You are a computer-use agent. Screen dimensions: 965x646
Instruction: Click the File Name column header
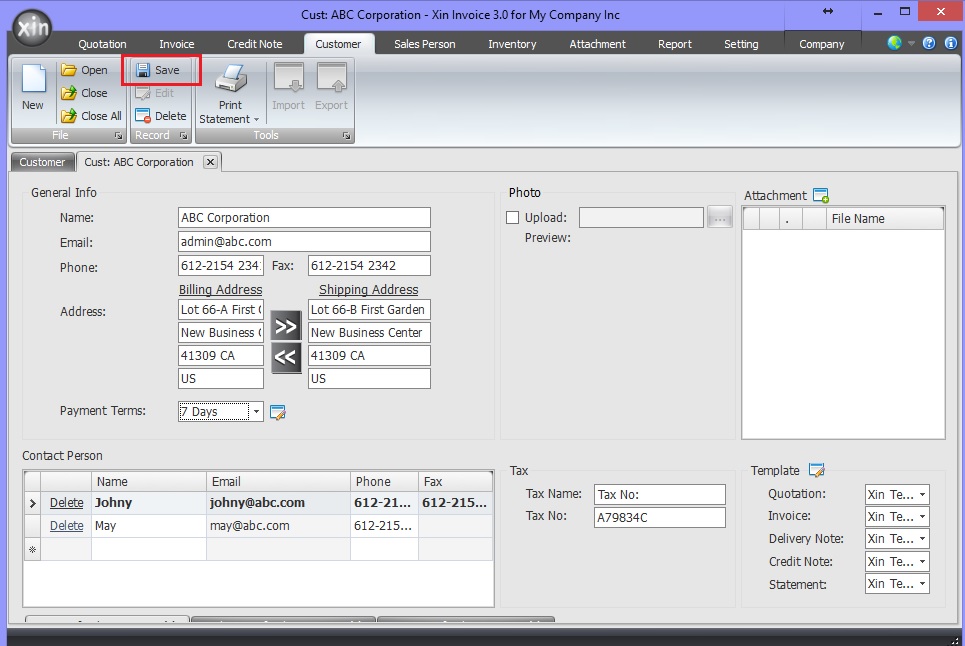point(884,218)
